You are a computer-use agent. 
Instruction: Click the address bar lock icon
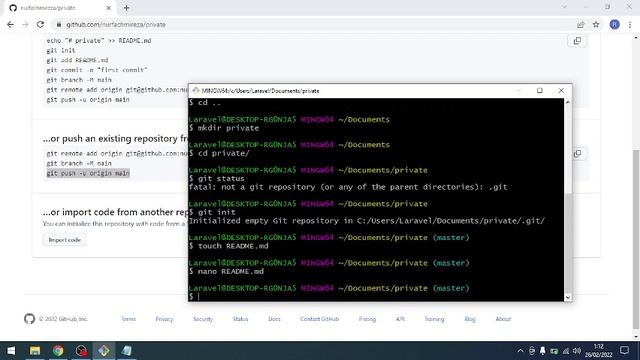(x=59, y=24)
